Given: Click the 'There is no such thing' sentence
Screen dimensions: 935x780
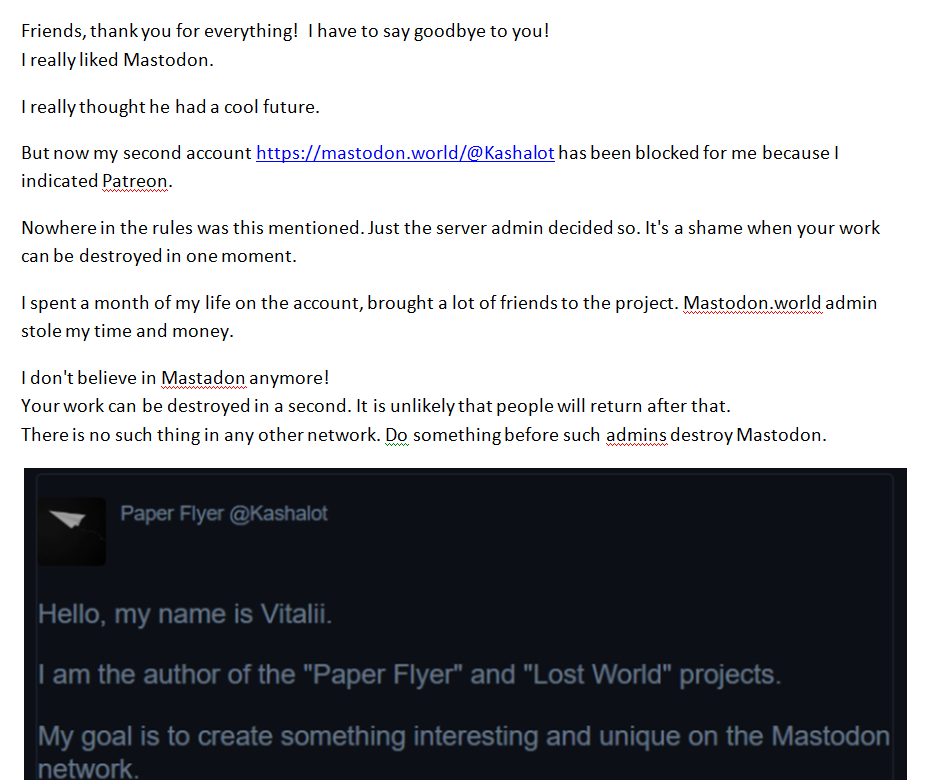Looking at the screenshot, I should [x=200, y=435].
